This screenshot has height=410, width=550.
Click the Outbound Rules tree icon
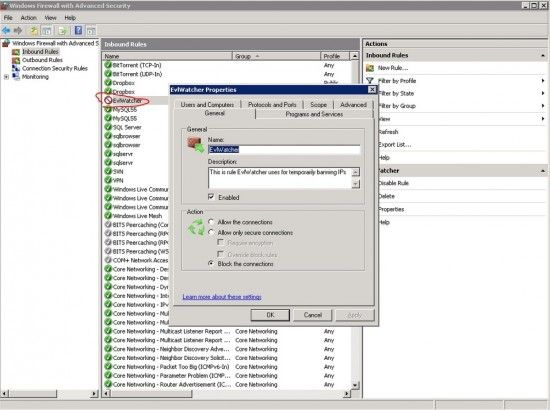click(x=16, y=60)
